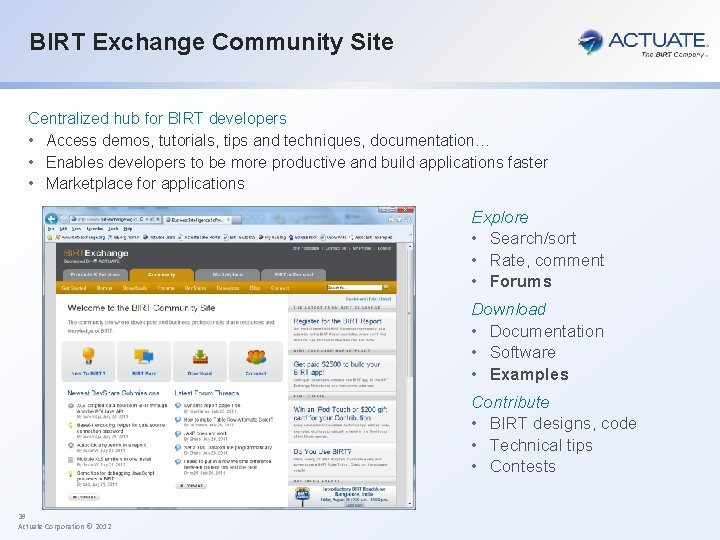This screenshot has width=720, height=540.
Task: Open the Marketplace tab
Action: coord(227,275)
